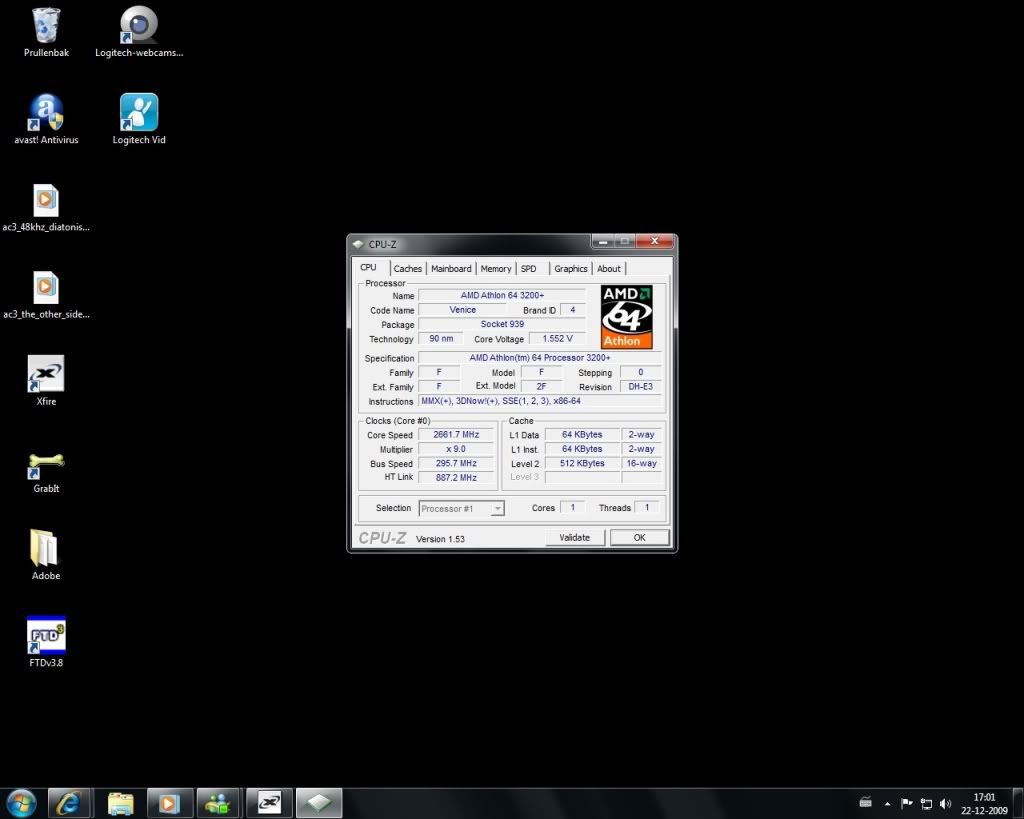Switch to Xfire in the taskbar
This screenshot has width=1024, height=819.
269,803
